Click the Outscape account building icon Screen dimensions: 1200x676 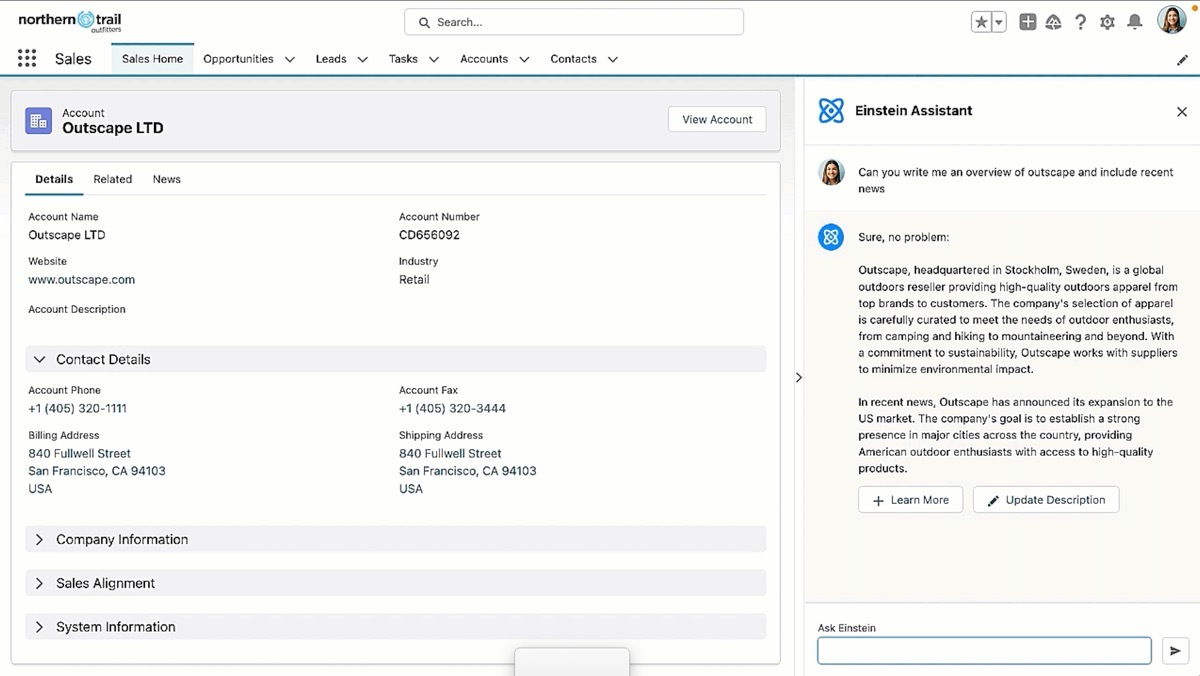pos(39,120)
